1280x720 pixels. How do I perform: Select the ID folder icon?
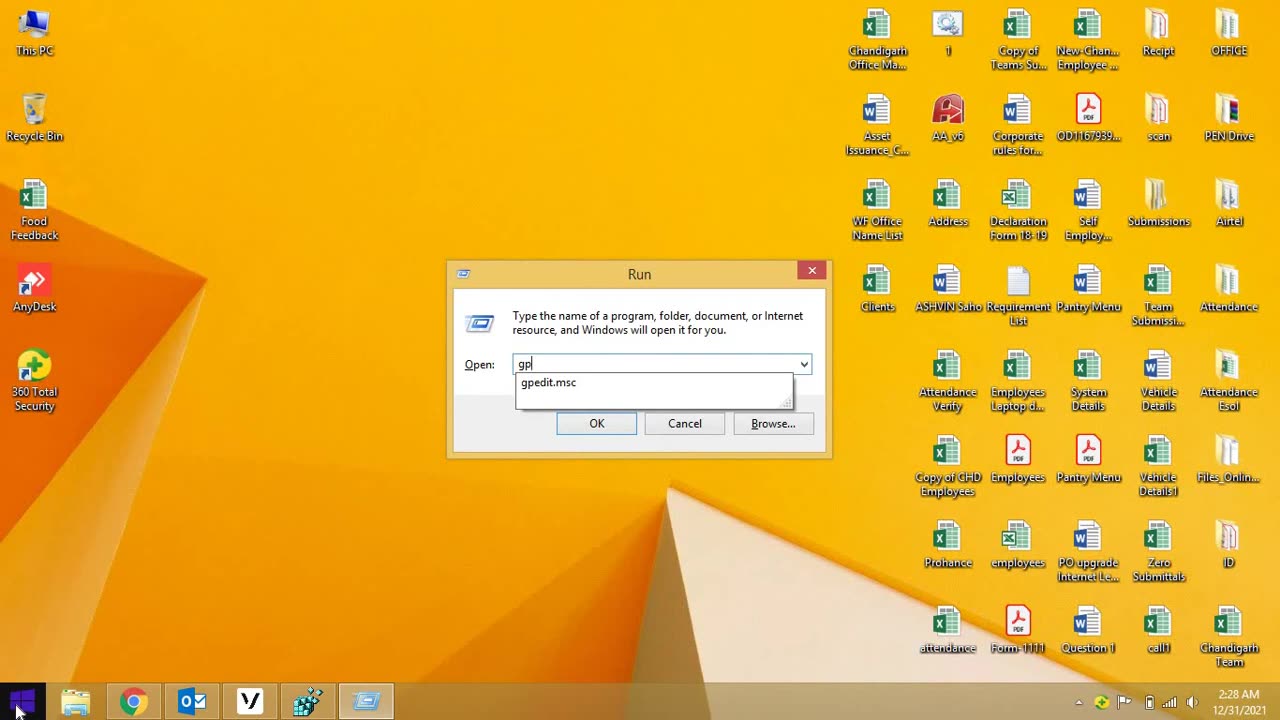tap(1229, 545)
